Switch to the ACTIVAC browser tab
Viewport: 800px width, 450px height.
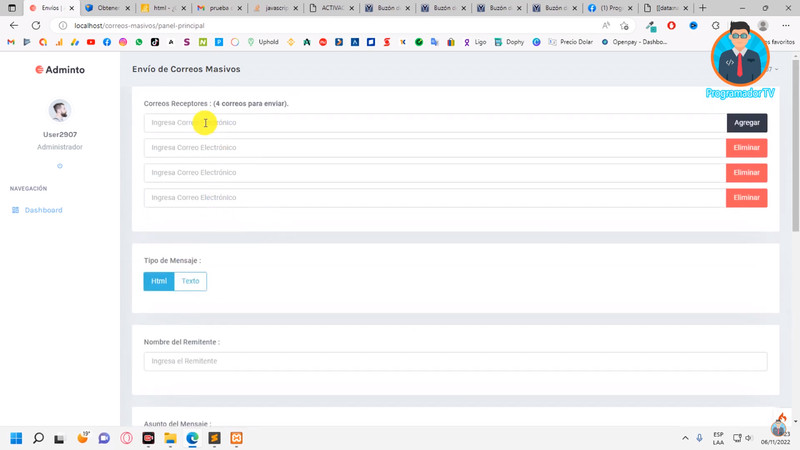click(x=332, y=8)
